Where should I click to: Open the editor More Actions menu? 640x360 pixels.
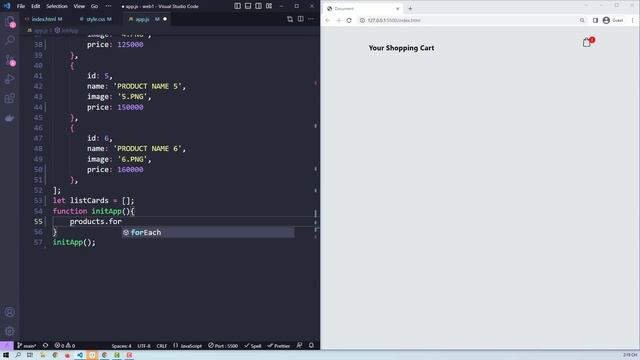pyautogui.click(x=311, y=19)
